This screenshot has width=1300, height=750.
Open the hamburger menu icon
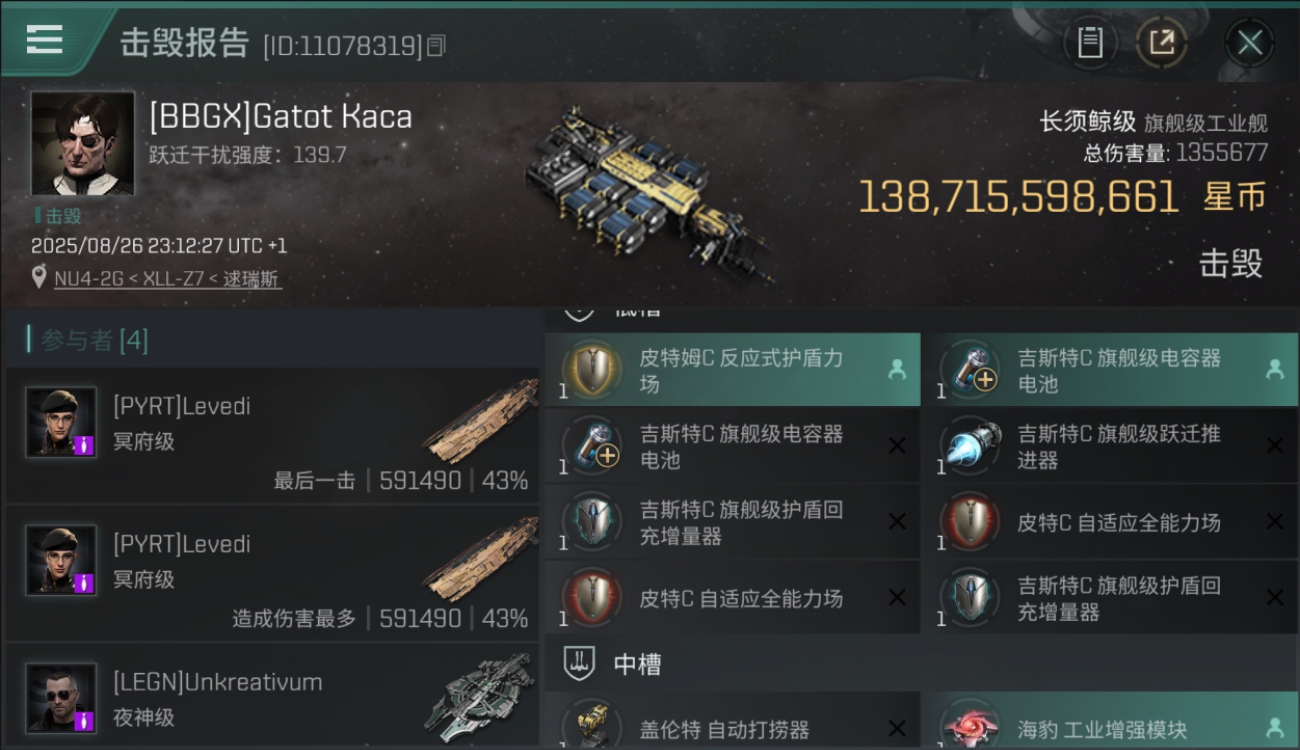pos(44,39)
